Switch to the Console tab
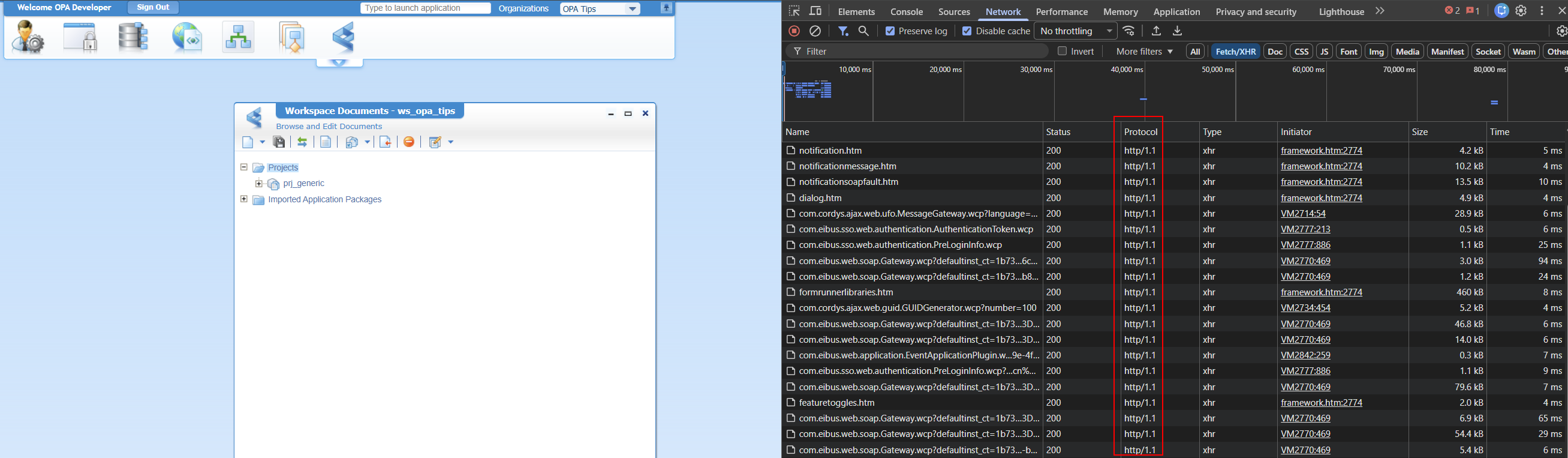Image resolution: width=1568 pixels, height=458 pixels. [907, 11]
